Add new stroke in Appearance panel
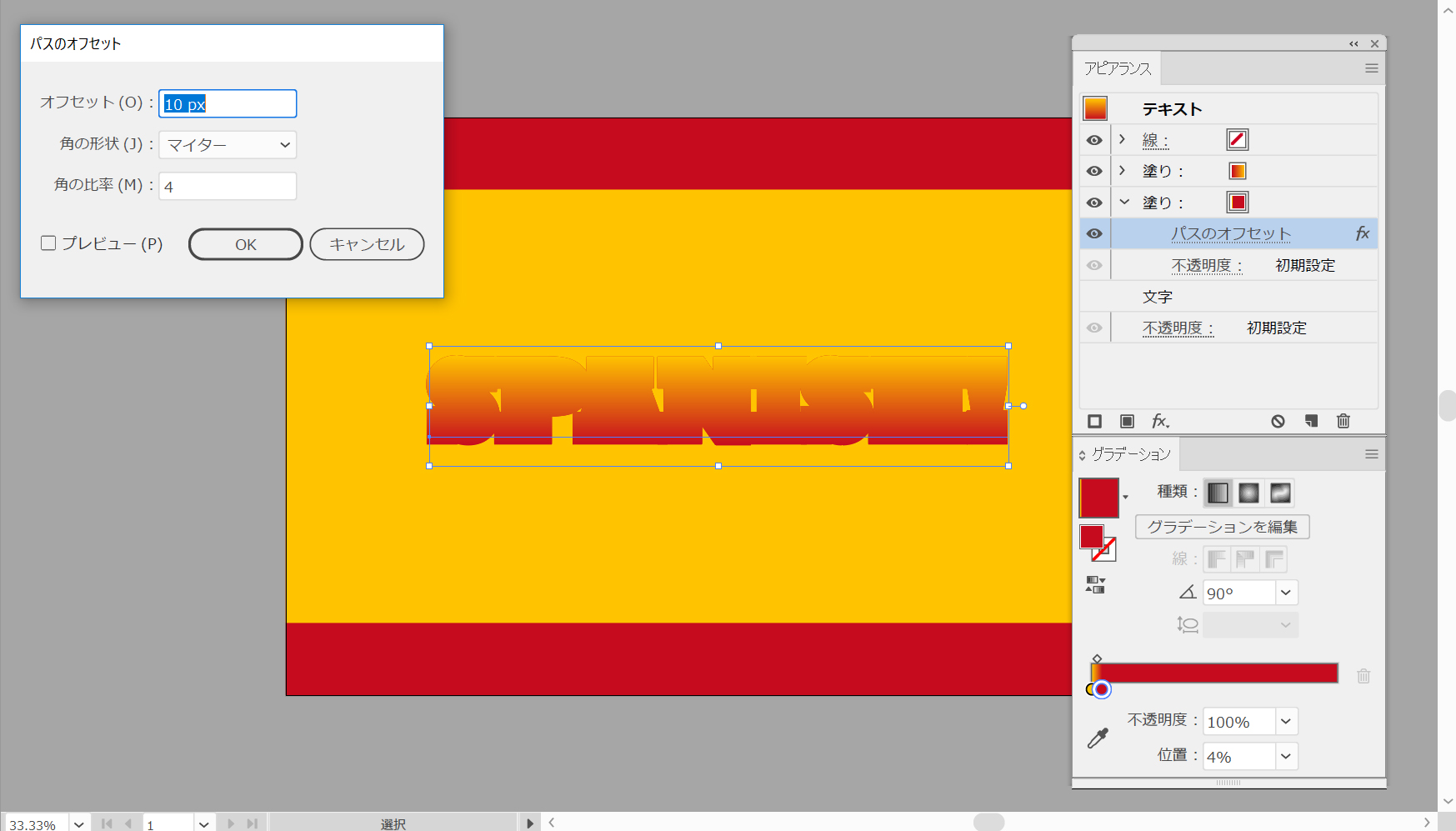 1095,422
